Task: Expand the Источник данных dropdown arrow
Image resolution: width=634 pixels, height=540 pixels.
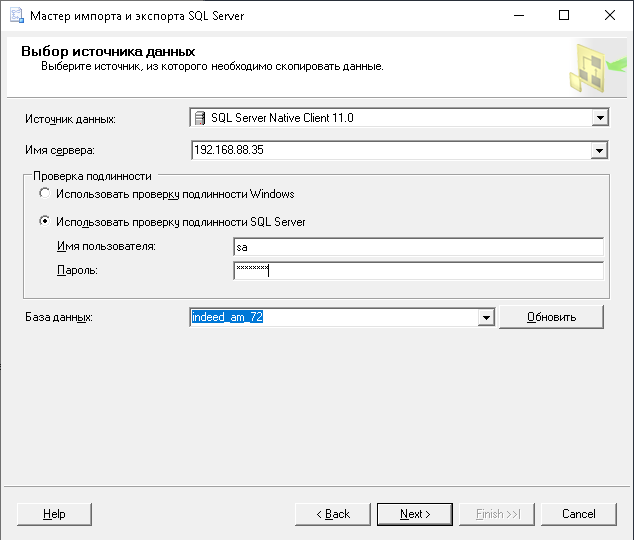Action: pyautogui.click(x=600, y=118)
